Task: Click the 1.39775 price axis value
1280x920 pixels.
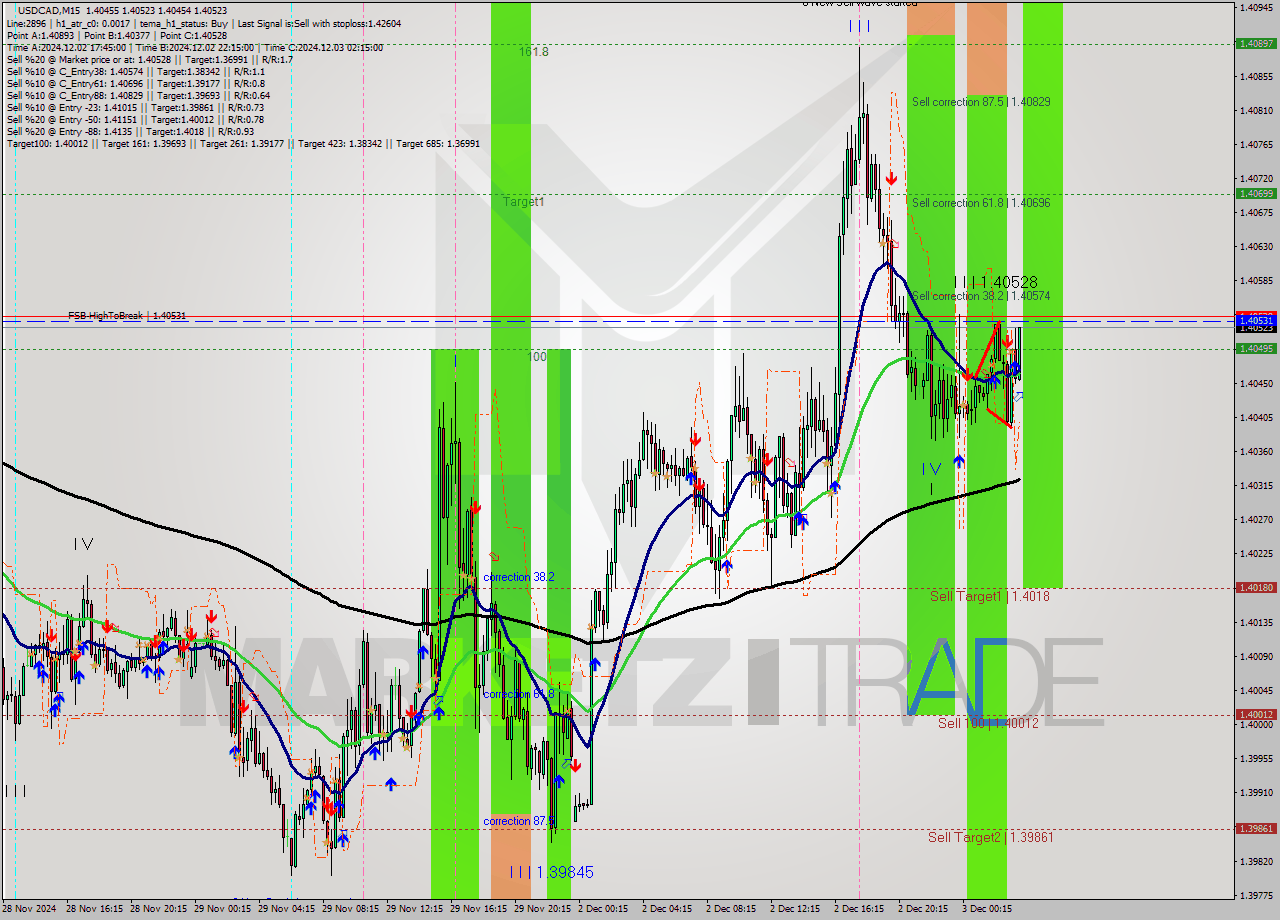Action: tap(1256, 895)
